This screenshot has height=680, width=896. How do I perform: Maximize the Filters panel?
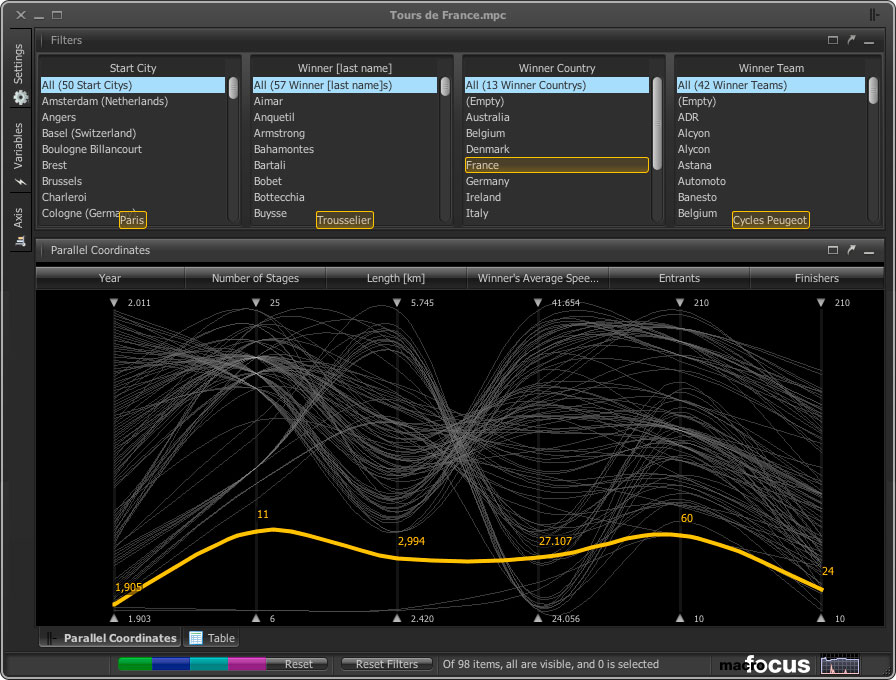coord(833,40)
